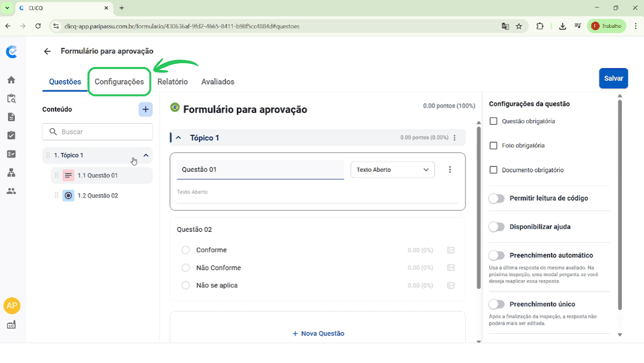Go back using the form's back arrow

click(47, 51)
